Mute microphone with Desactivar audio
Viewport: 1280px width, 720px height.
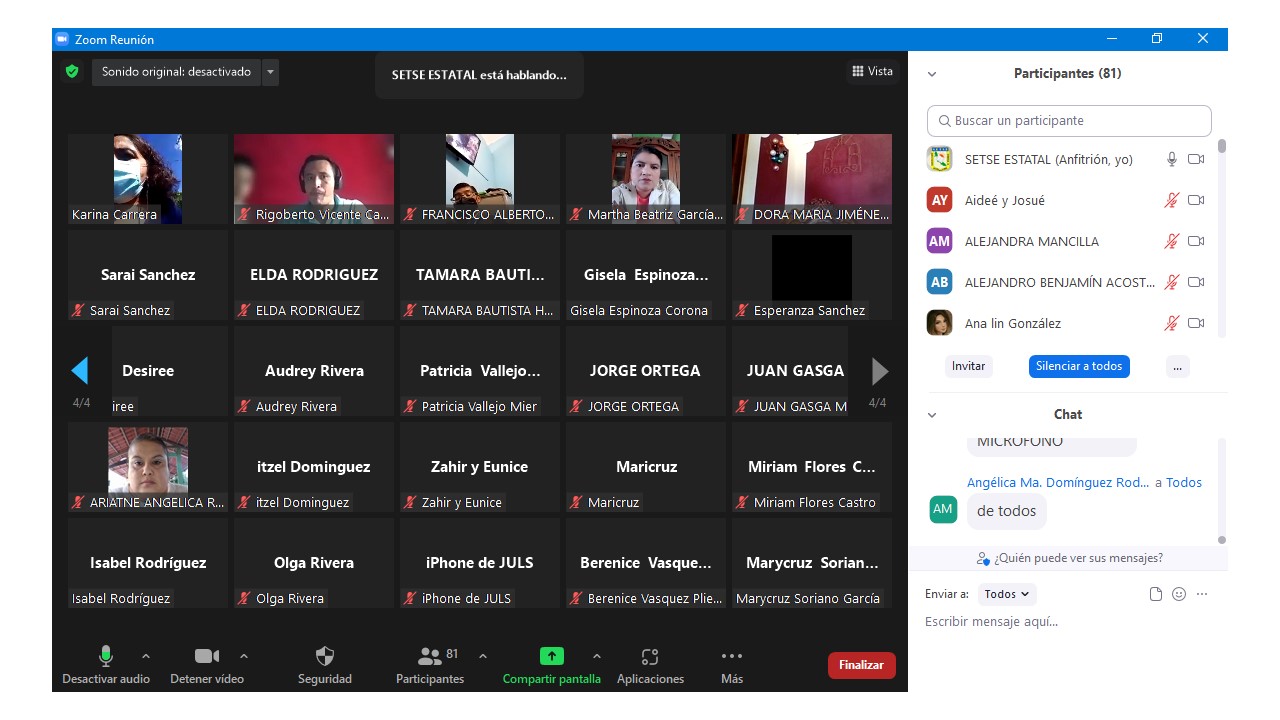click(105, 657)
